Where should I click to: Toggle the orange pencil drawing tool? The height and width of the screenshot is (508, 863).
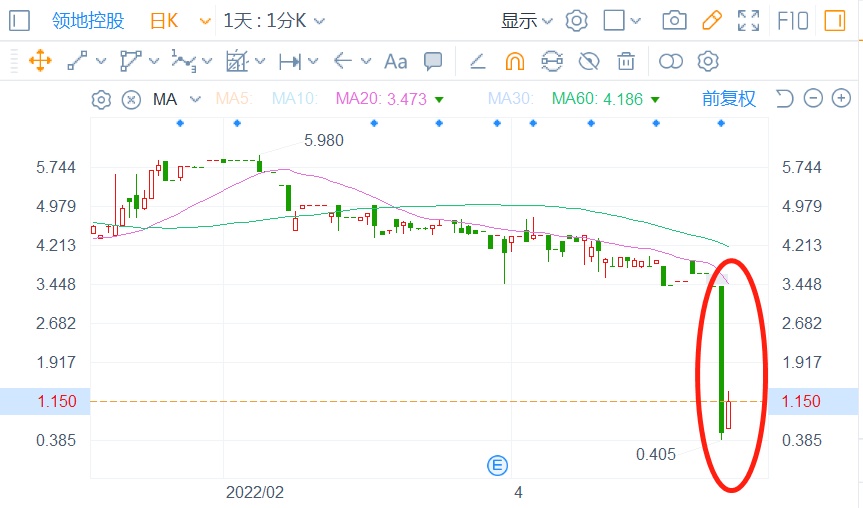coord(711,20)
